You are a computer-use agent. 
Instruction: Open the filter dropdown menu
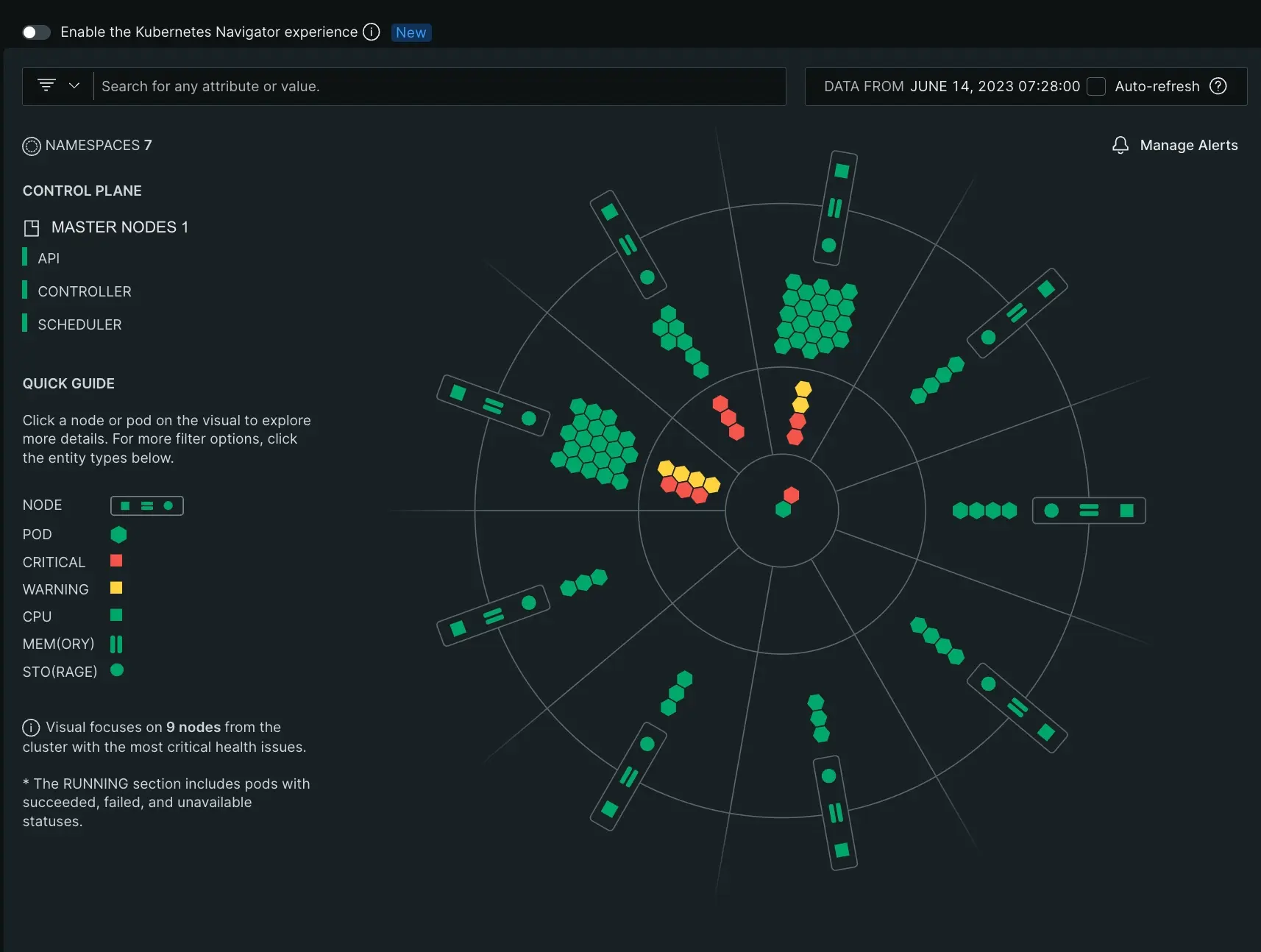coord(58,86)
